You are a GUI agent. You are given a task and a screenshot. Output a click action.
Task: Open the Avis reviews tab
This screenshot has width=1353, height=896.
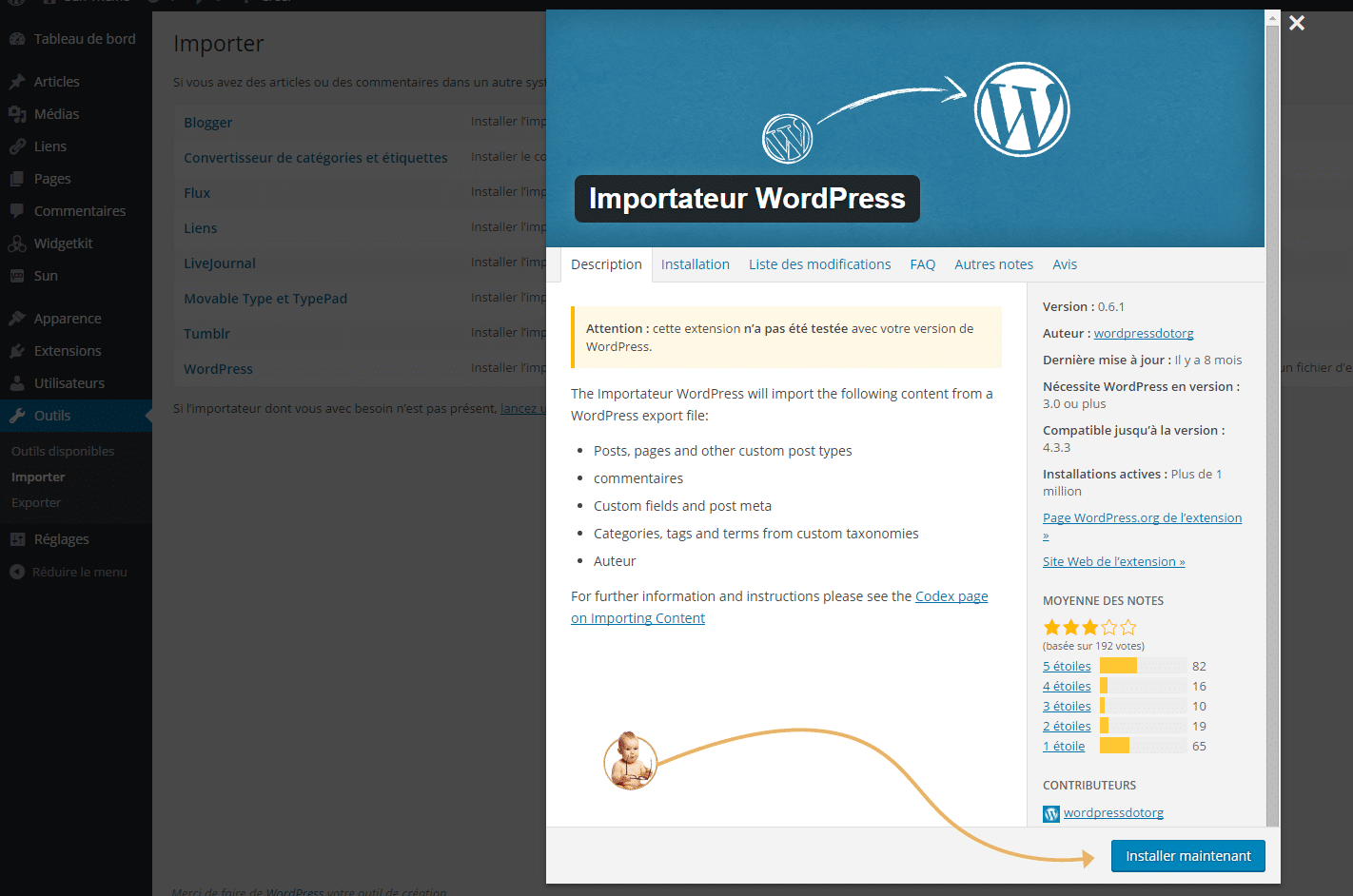click(1065, 263)
